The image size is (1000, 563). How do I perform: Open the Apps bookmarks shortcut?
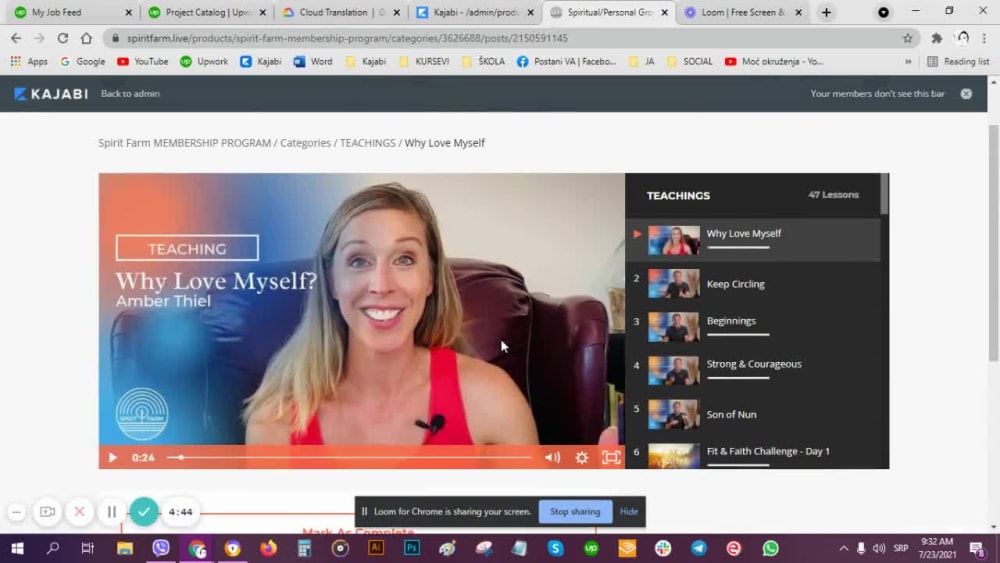coord(29,61)
